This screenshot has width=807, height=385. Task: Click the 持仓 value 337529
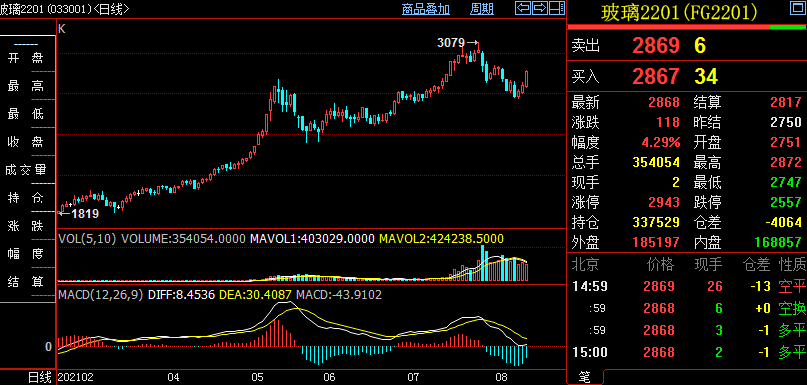[x=656, y=222]
